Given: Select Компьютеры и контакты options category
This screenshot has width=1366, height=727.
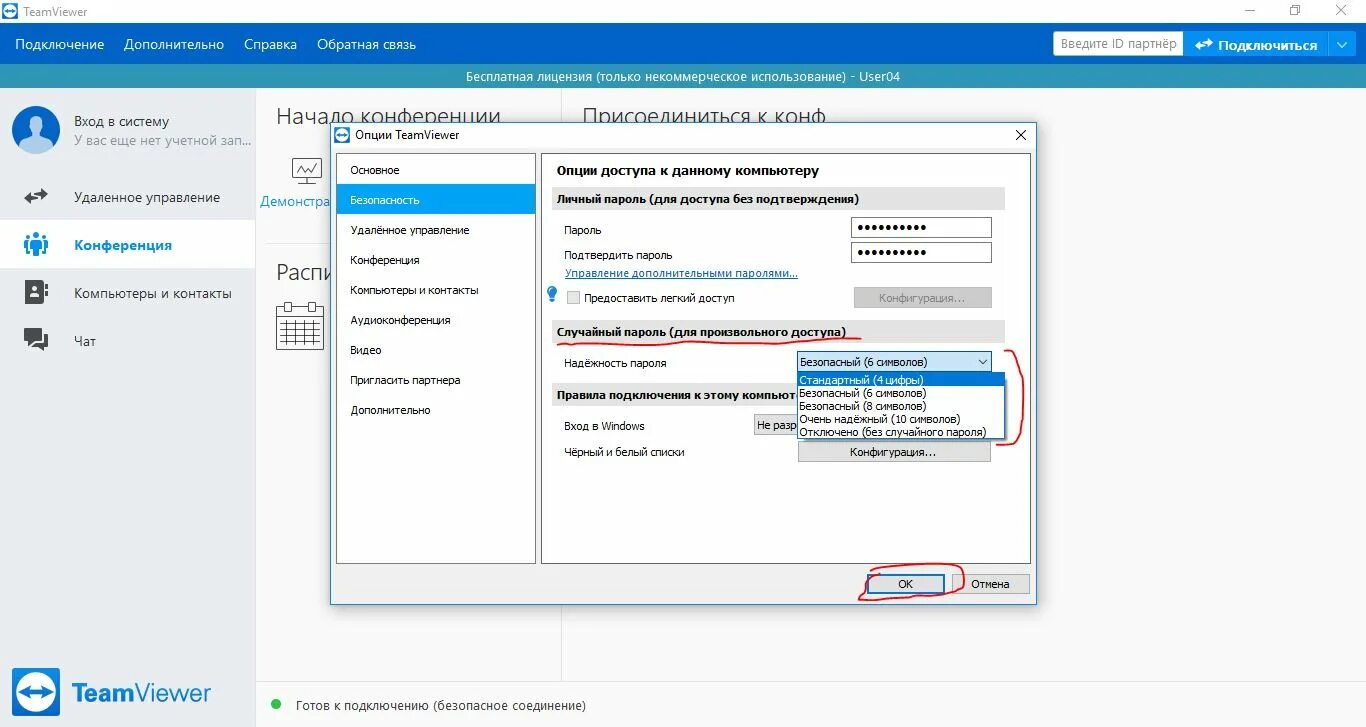Looking at the screenshot, I should 436,290.
